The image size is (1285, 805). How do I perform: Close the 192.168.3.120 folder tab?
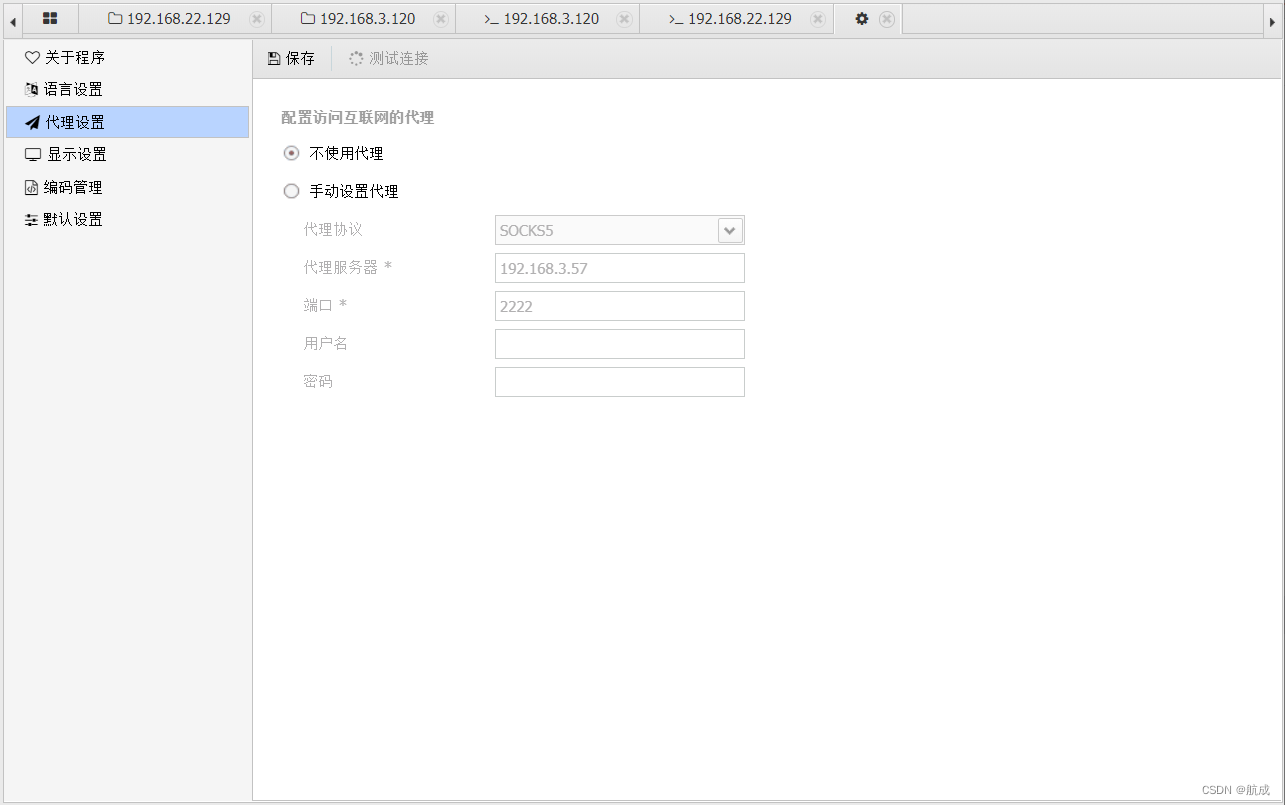tap(441, 19)
